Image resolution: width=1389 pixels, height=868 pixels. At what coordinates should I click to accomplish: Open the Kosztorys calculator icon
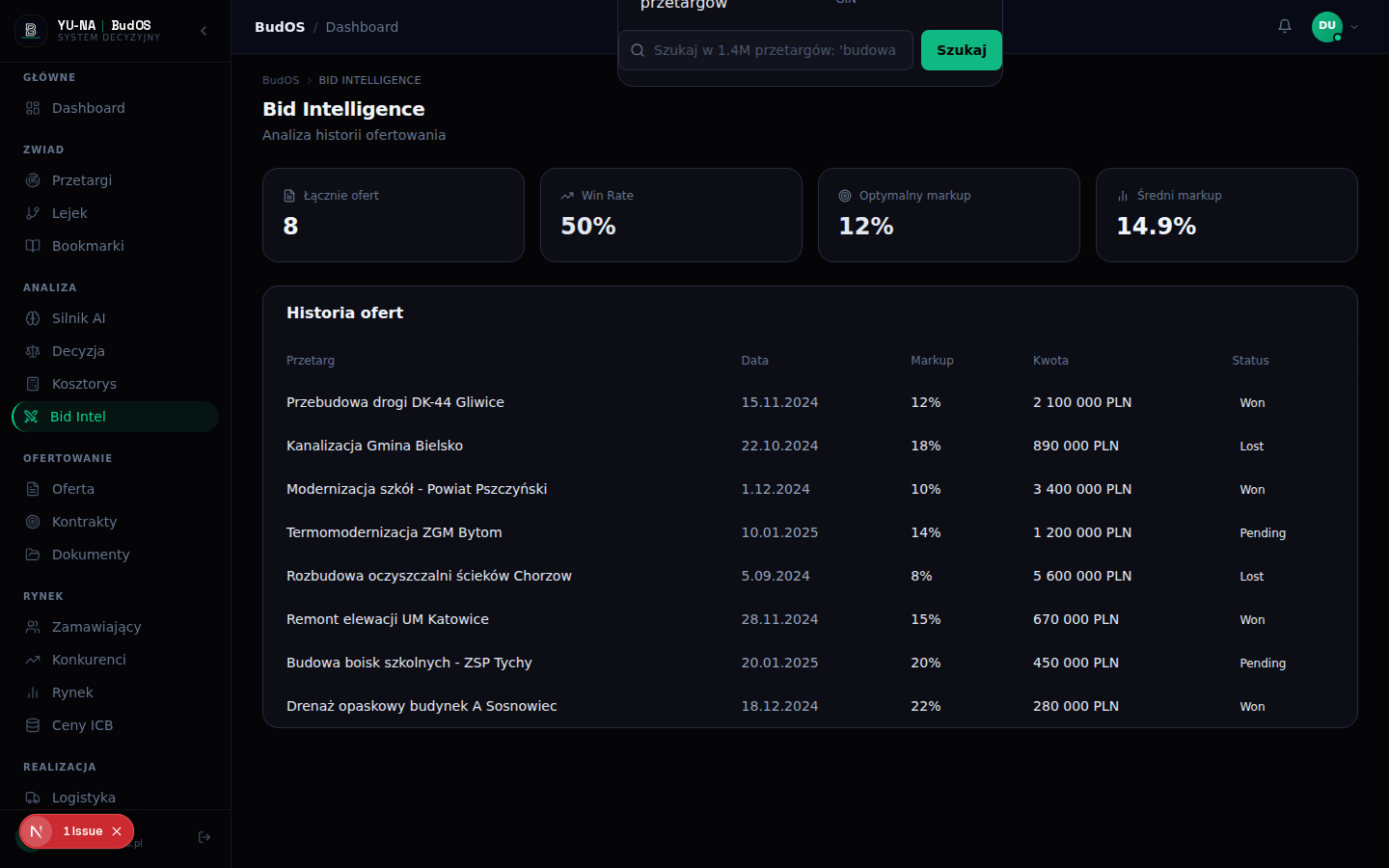click(x=33, y=384)
